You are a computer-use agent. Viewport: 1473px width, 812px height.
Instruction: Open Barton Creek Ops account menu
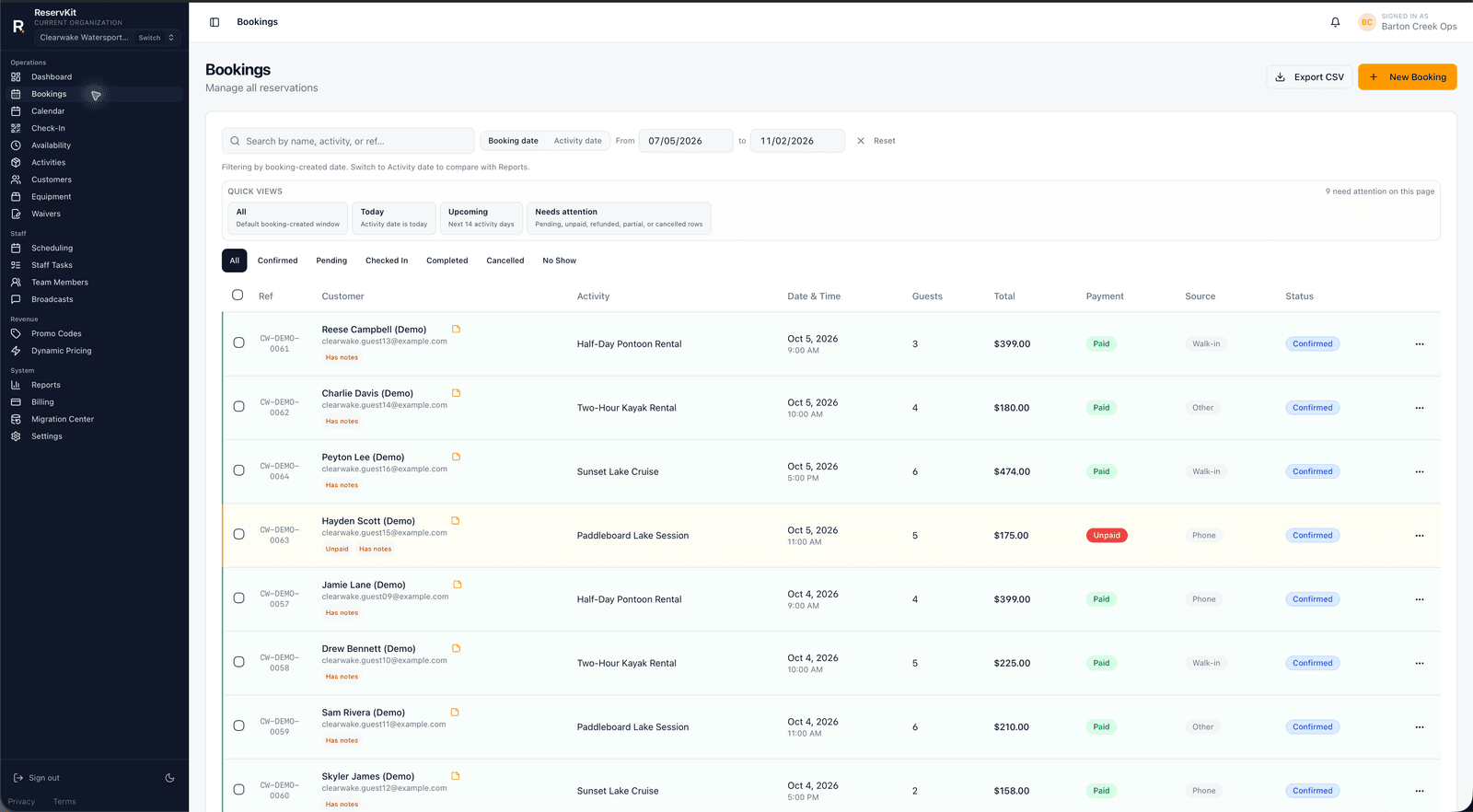tap(1408, 22)
